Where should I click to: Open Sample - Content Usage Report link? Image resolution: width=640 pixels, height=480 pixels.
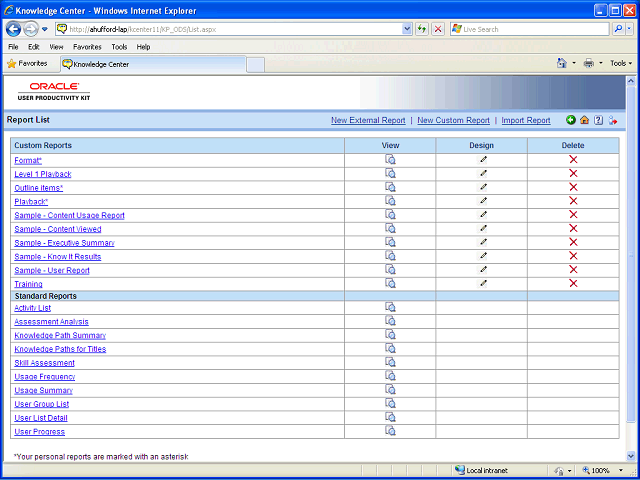[x=69, y=215]
